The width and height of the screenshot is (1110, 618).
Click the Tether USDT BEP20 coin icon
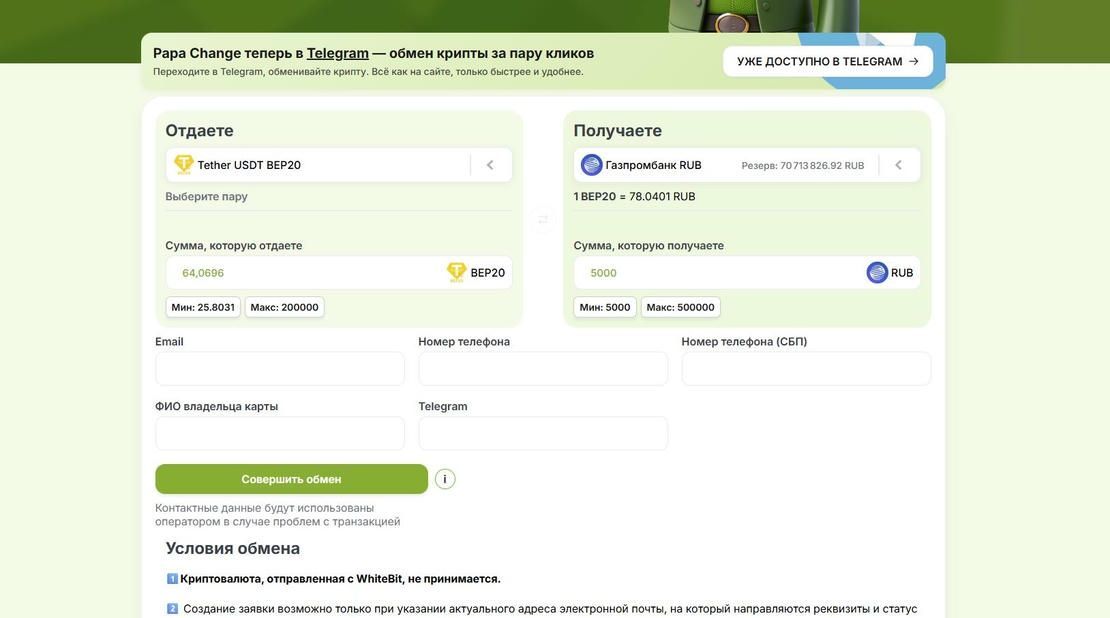pyautogui.click(x=184, y=165)
